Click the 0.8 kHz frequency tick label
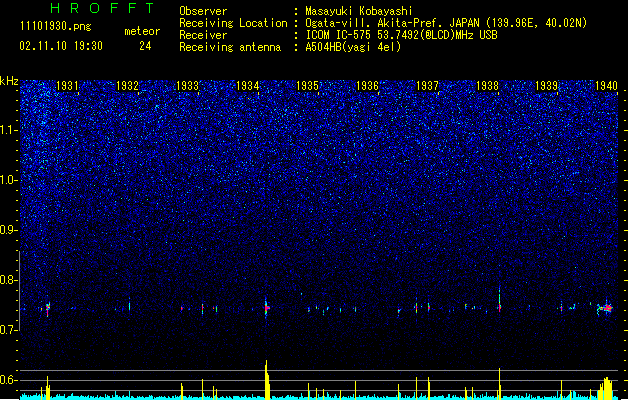This screenshot has width=629, height=400. (x=9, y=280)
